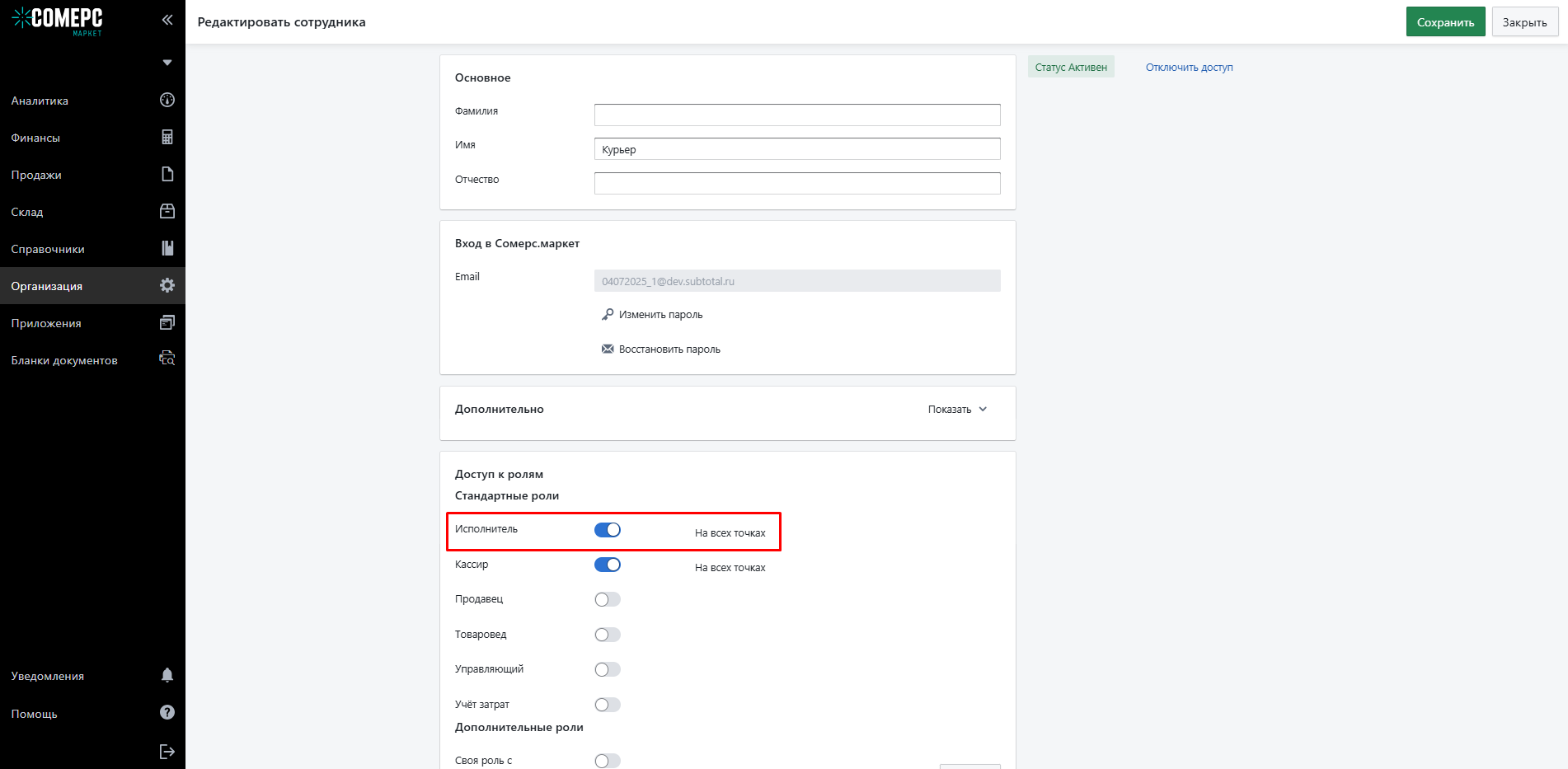1568x769 pixels.
Task: Click the document forms search icon
Action: 167,359
